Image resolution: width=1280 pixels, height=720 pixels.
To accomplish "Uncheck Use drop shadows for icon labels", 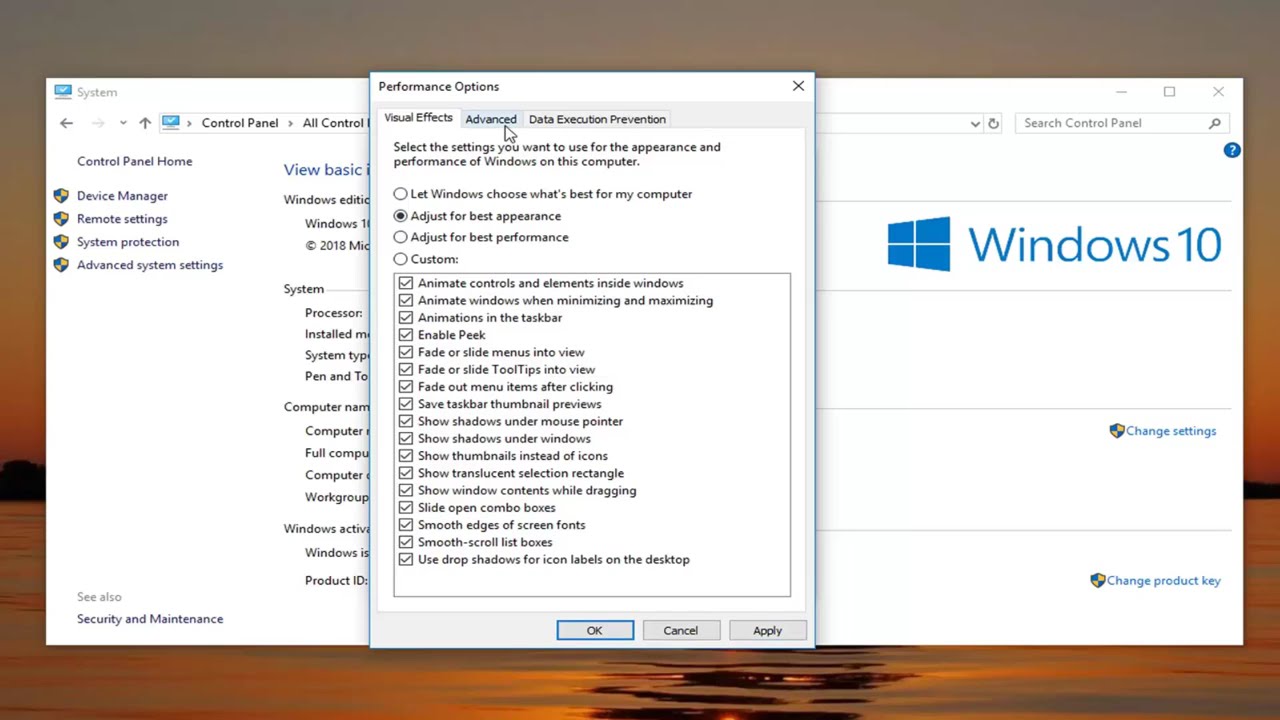I will pyautogui.click(x=406, y=560).
